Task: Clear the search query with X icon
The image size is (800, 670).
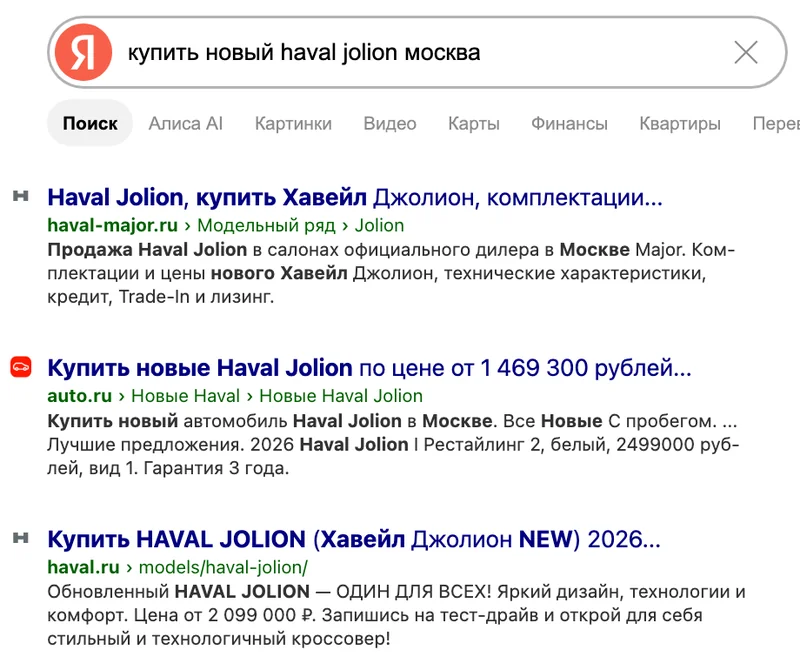Action: [746, 52]
